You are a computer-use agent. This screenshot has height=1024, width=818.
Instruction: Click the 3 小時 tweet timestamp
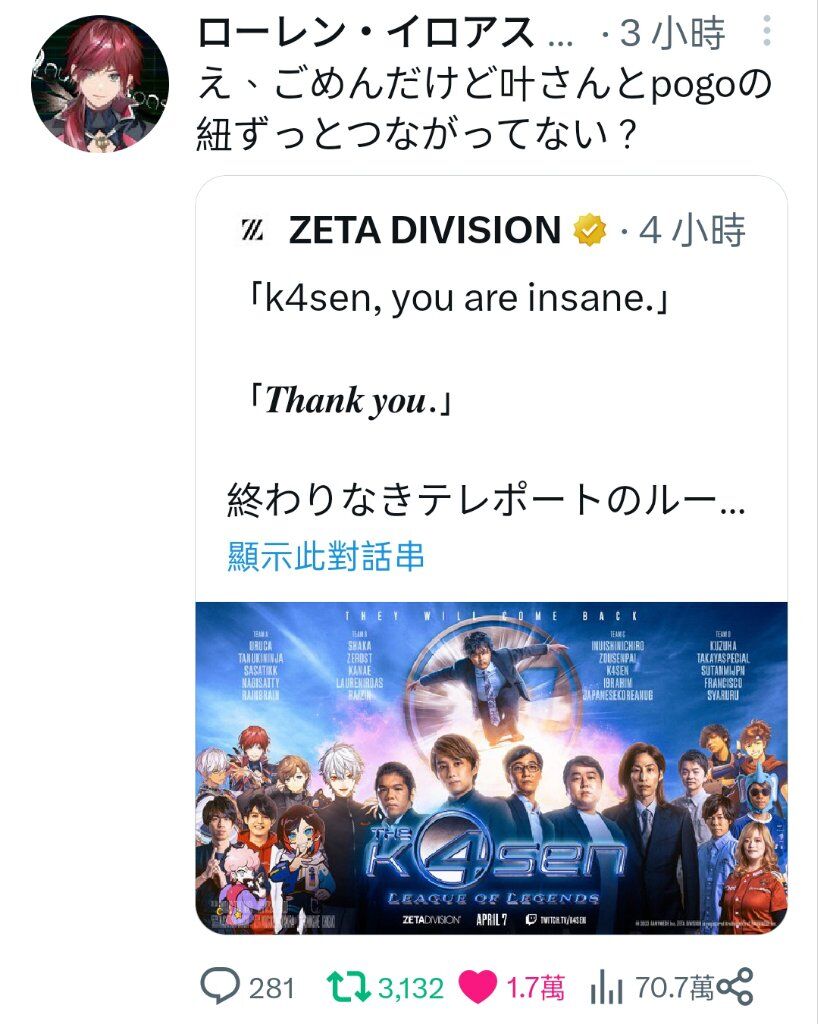[672, 33]
